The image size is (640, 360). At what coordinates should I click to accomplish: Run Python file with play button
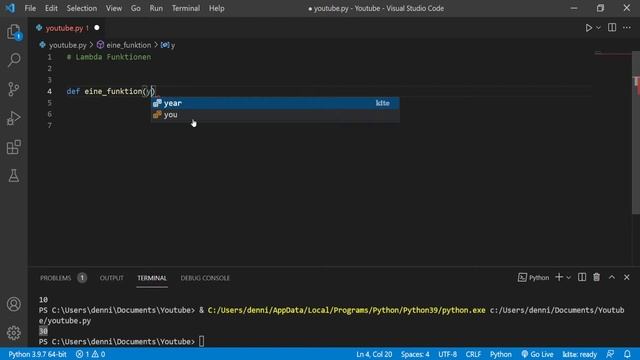point(589,28)
